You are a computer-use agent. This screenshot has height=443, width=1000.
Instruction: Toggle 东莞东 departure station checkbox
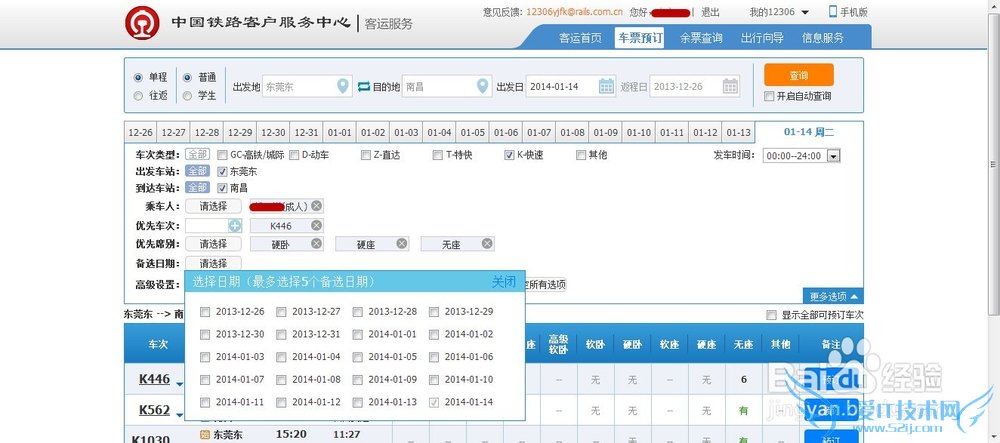point(222,171)
